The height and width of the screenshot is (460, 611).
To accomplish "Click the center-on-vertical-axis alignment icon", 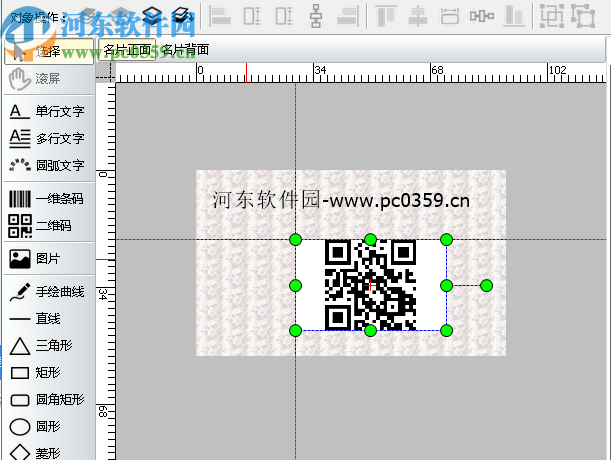I will tap(418, 16).
